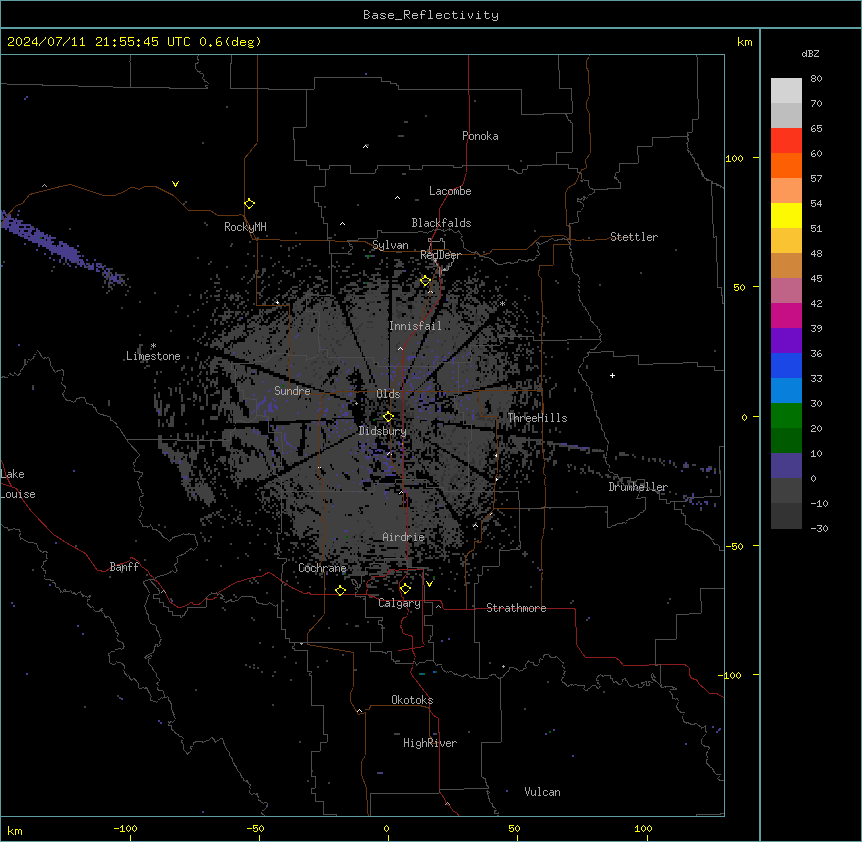Viewport: 862px width, 842px height.
Task: Click the white asterisk marker above Limestone
Action: [x=153, y=346]
